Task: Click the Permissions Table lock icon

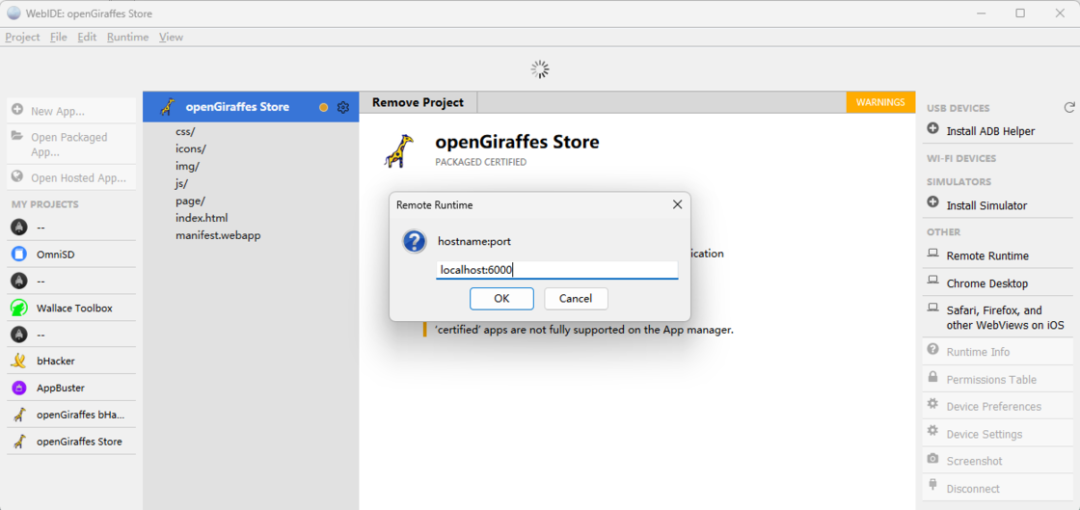Action: pos(933,377)
